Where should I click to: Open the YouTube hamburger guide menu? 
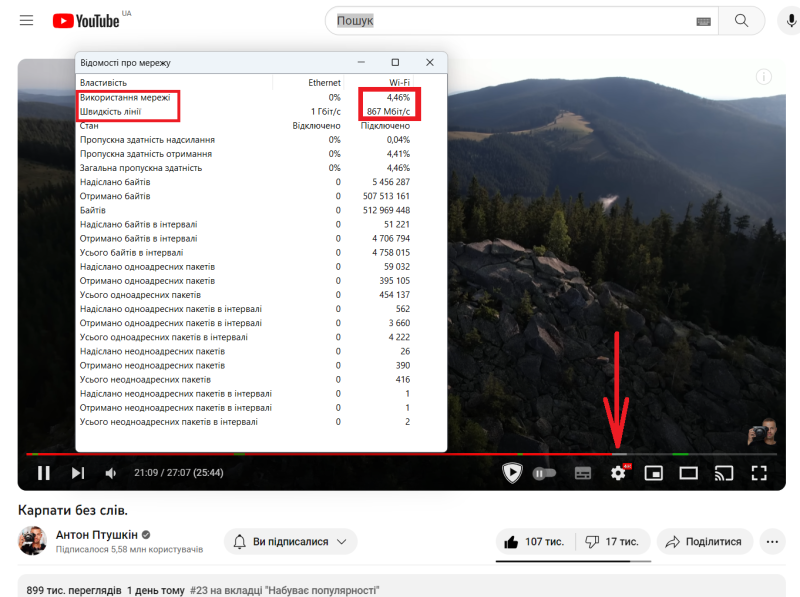click(x=26, y=21)
